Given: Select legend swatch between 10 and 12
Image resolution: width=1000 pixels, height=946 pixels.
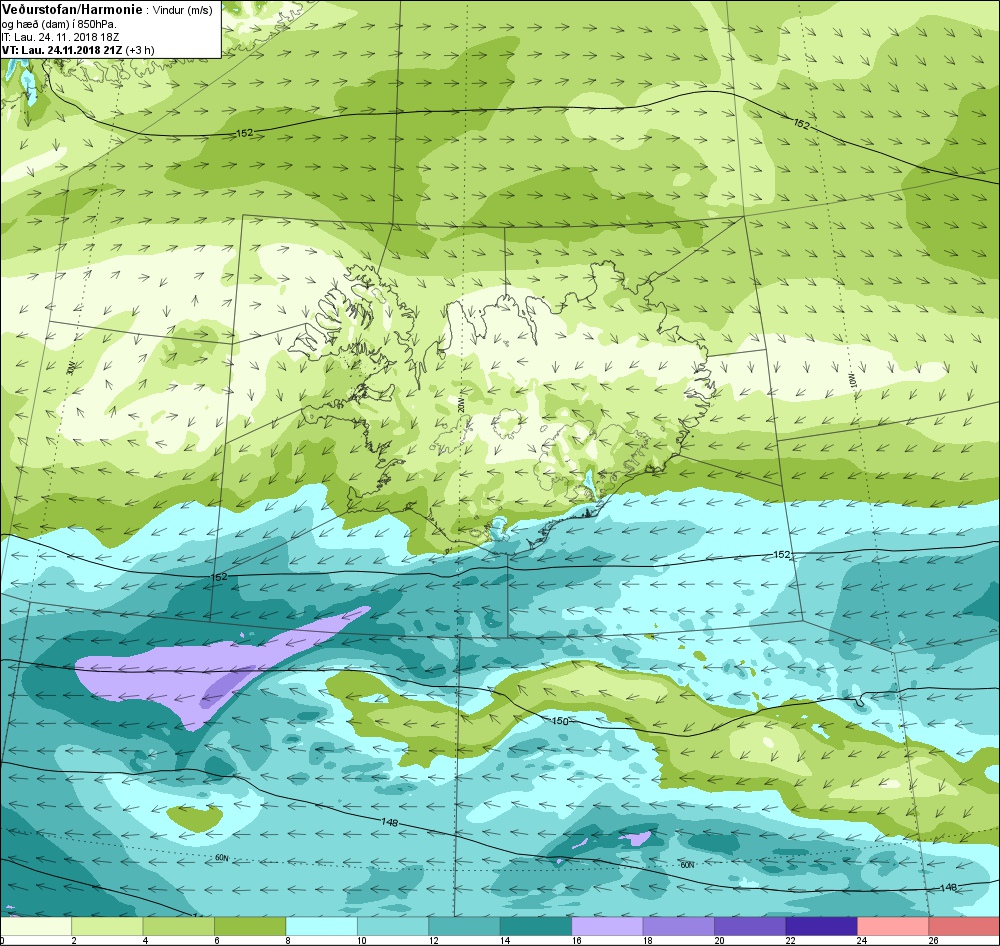Looking at the screenshot, I should (x=393, y=926).
